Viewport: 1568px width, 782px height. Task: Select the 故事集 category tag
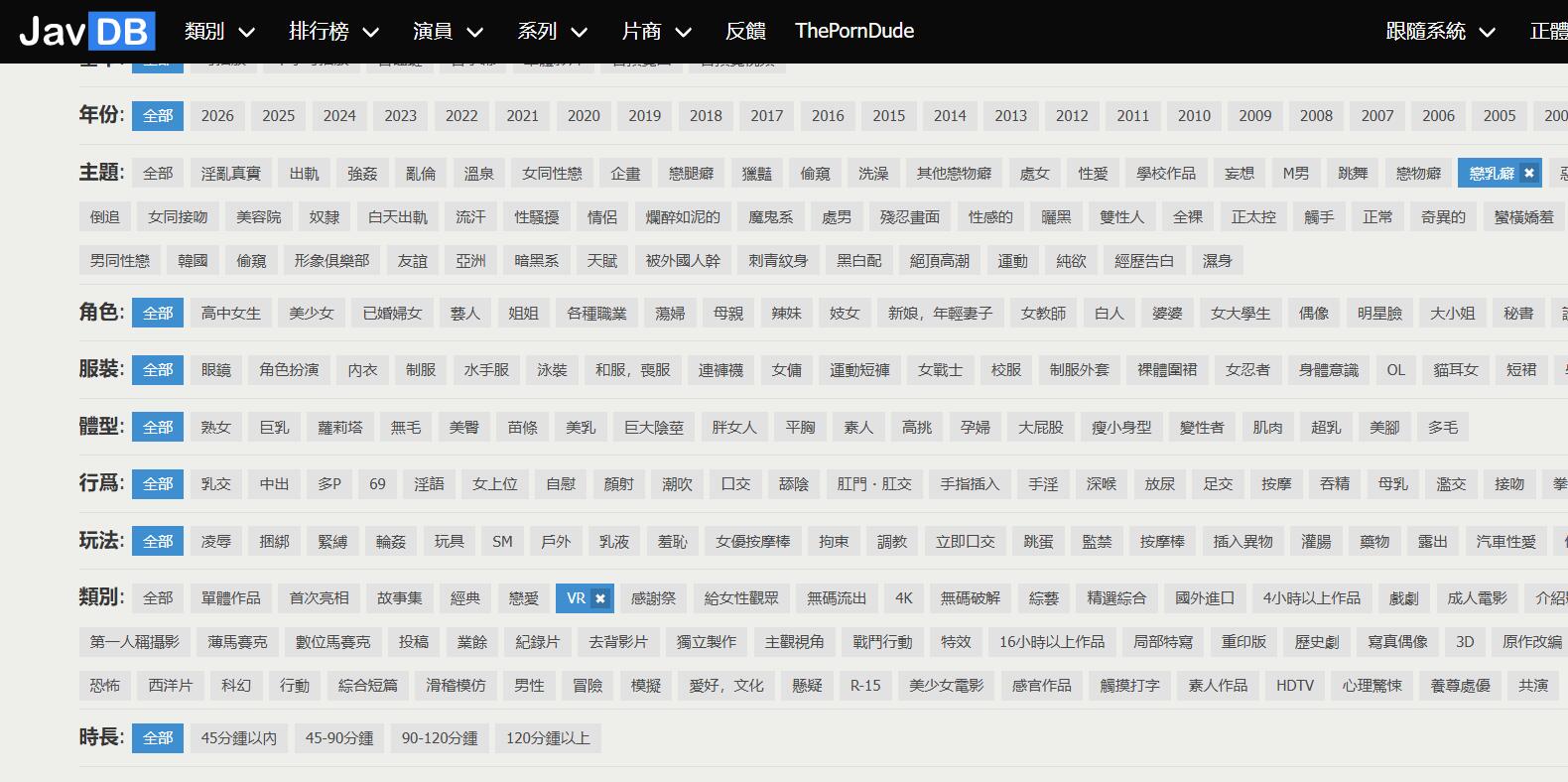400,598
